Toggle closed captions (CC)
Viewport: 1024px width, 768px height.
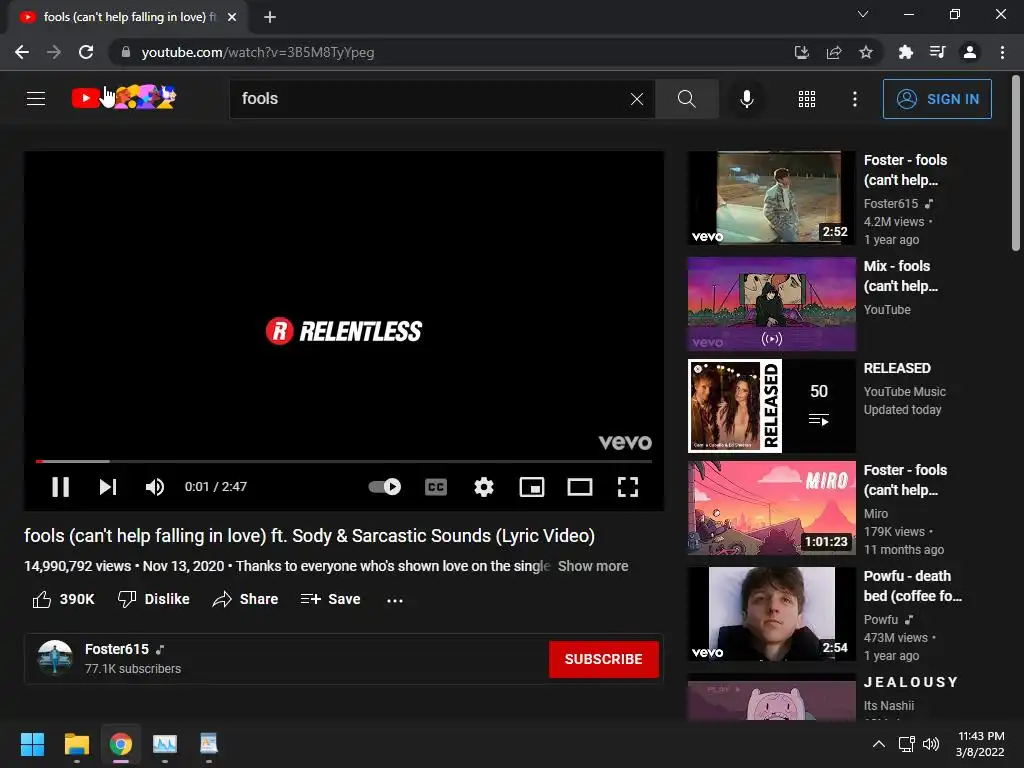(436, 487)
